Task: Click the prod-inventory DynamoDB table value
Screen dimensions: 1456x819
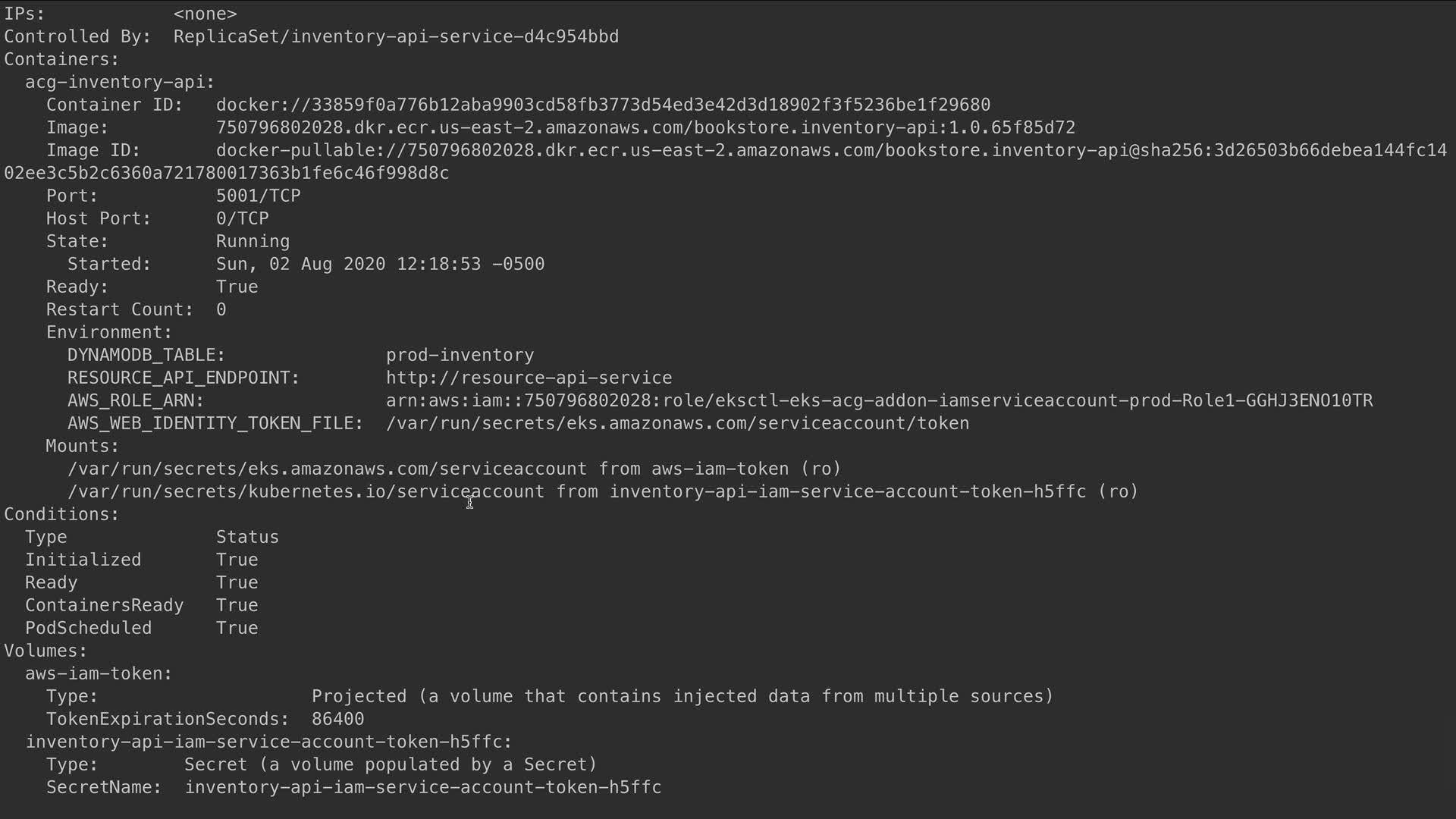Action: [460, 355]
